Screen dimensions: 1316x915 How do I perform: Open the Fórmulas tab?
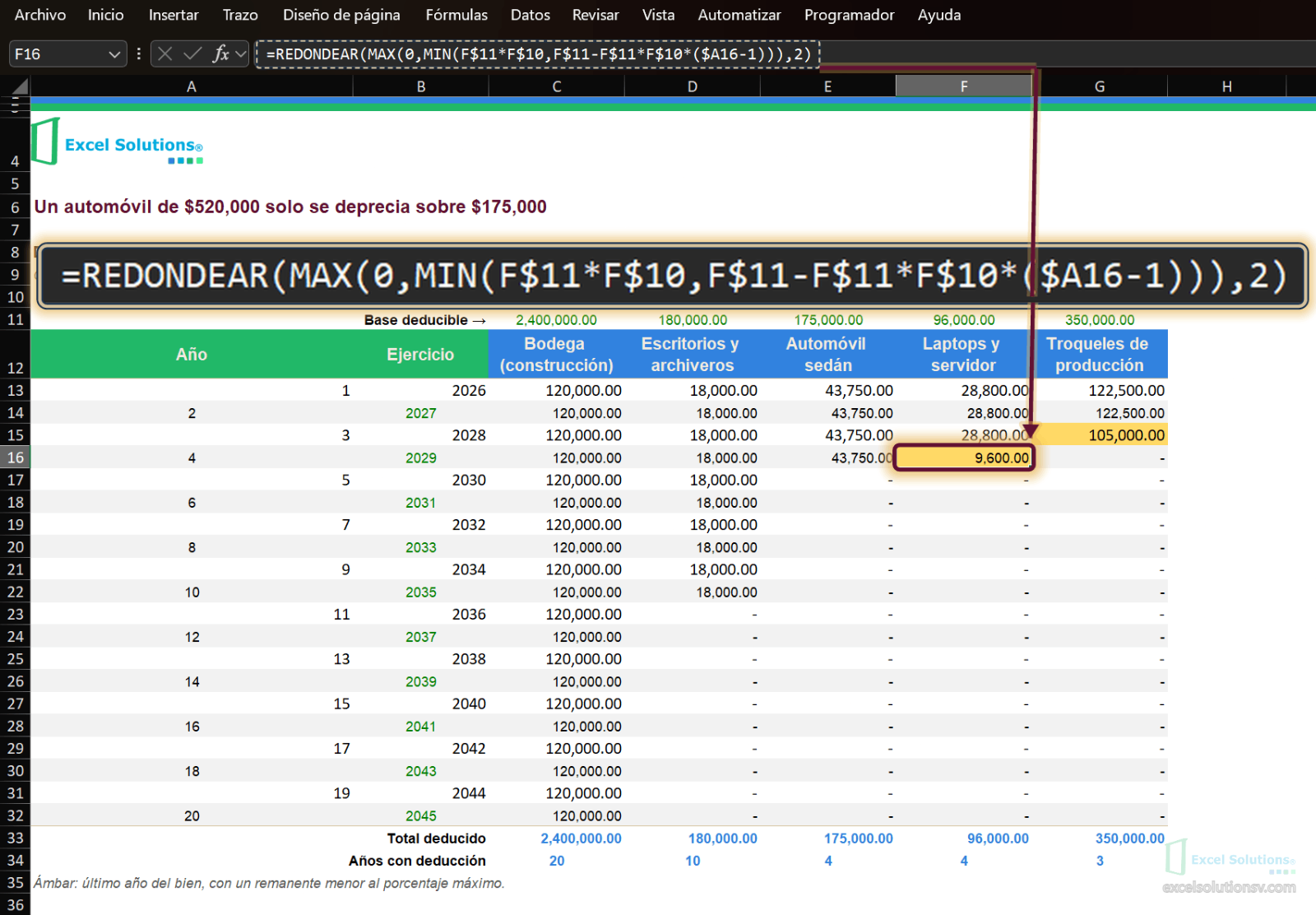(456, 15)
